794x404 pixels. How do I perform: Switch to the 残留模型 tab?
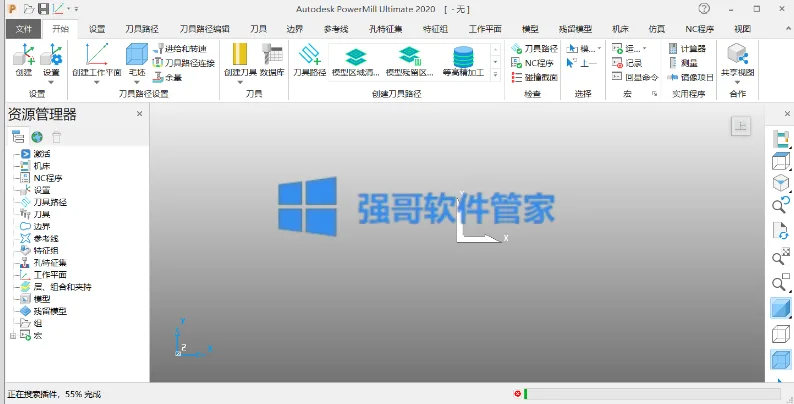[575, 29]
